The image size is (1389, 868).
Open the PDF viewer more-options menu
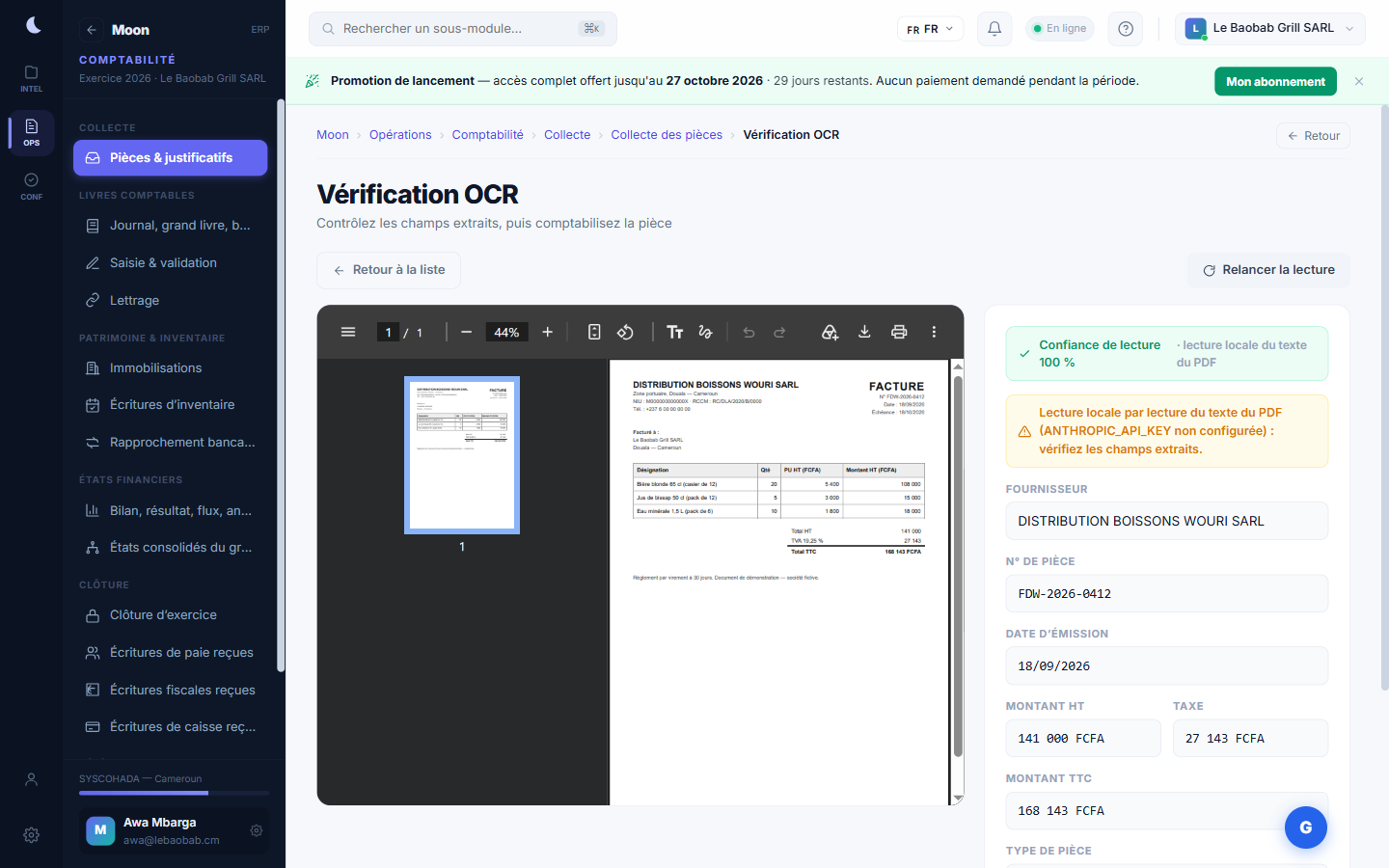[934, 332]
